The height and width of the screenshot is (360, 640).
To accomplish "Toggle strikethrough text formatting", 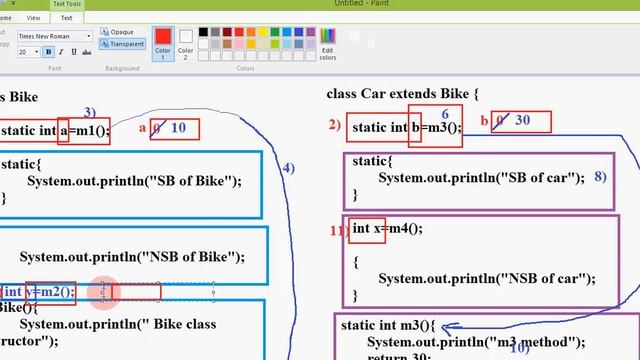I will pyautogui.click(x=87, y=52).
